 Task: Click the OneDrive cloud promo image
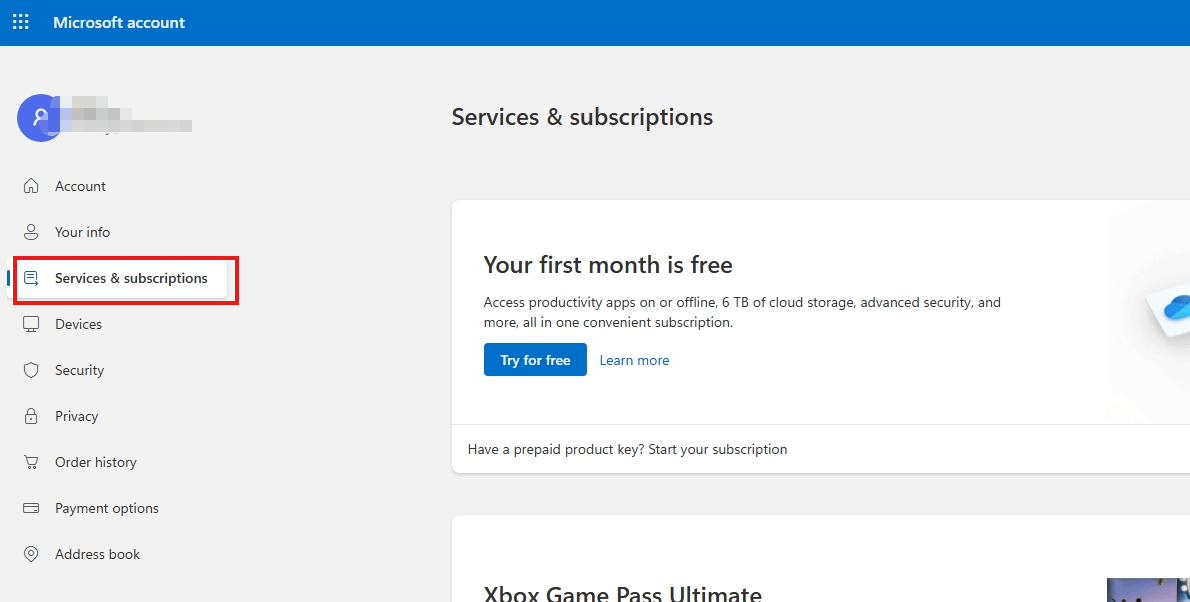tap(1167, 311)
